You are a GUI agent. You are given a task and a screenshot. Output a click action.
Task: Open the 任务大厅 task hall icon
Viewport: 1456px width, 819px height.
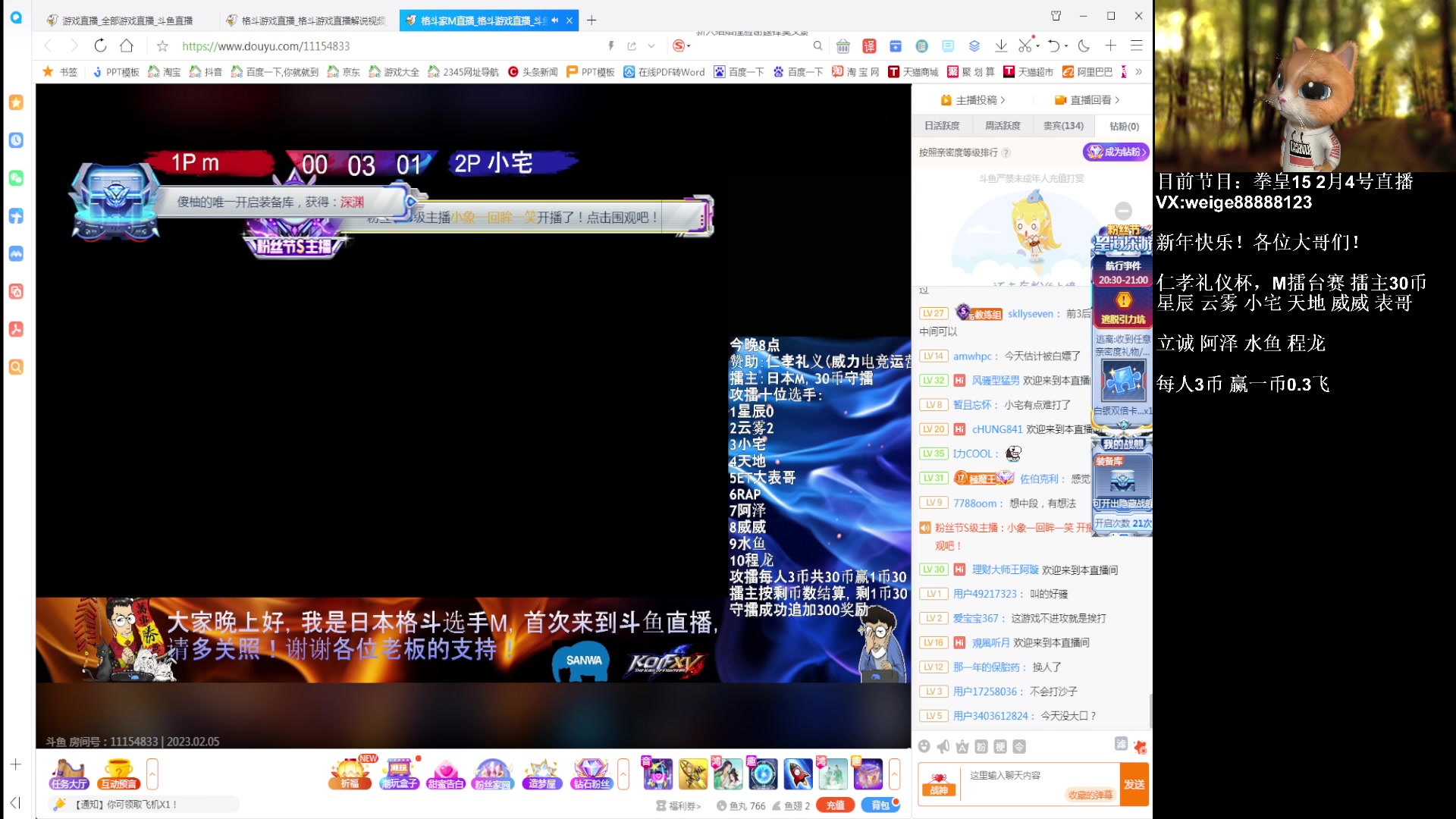[69, 774]
